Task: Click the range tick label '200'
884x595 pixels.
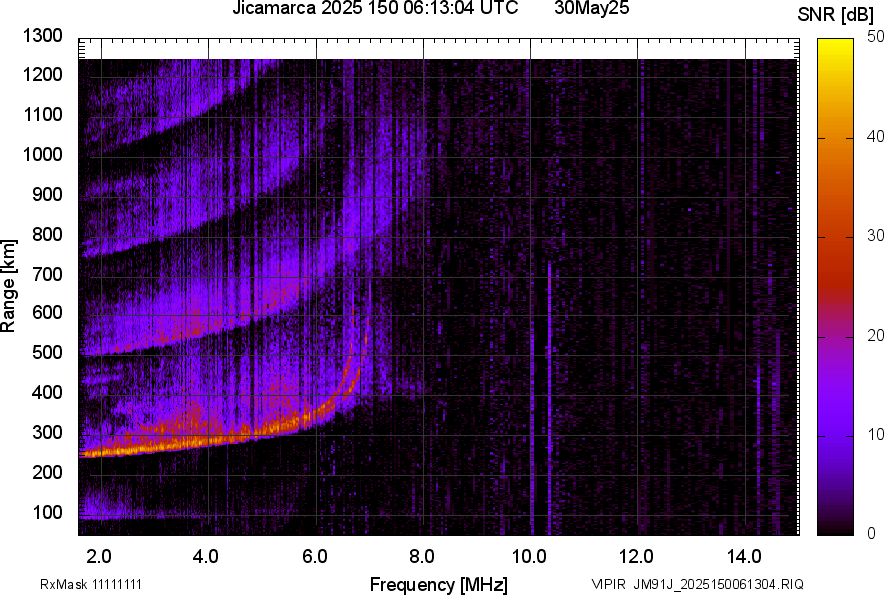Action: [47, 471]
